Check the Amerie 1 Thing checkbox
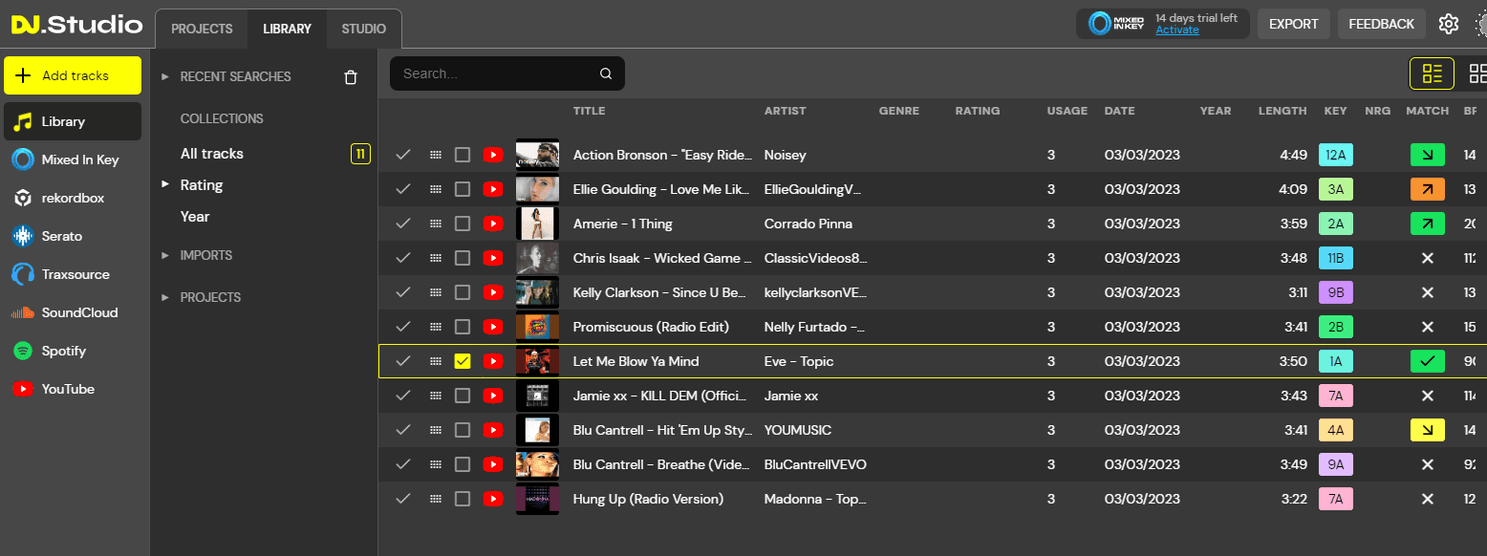This screenshot has width=1487, height=556. [462, 224]
